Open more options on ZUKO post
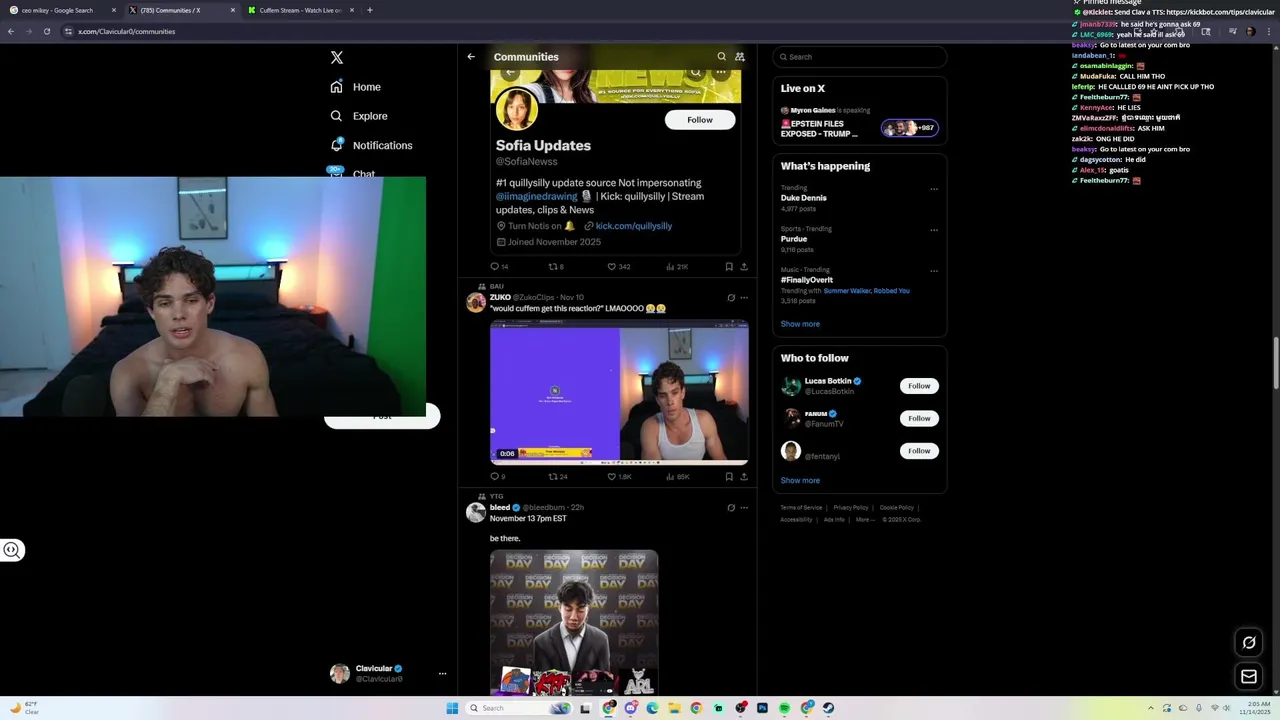 point(744,298)
